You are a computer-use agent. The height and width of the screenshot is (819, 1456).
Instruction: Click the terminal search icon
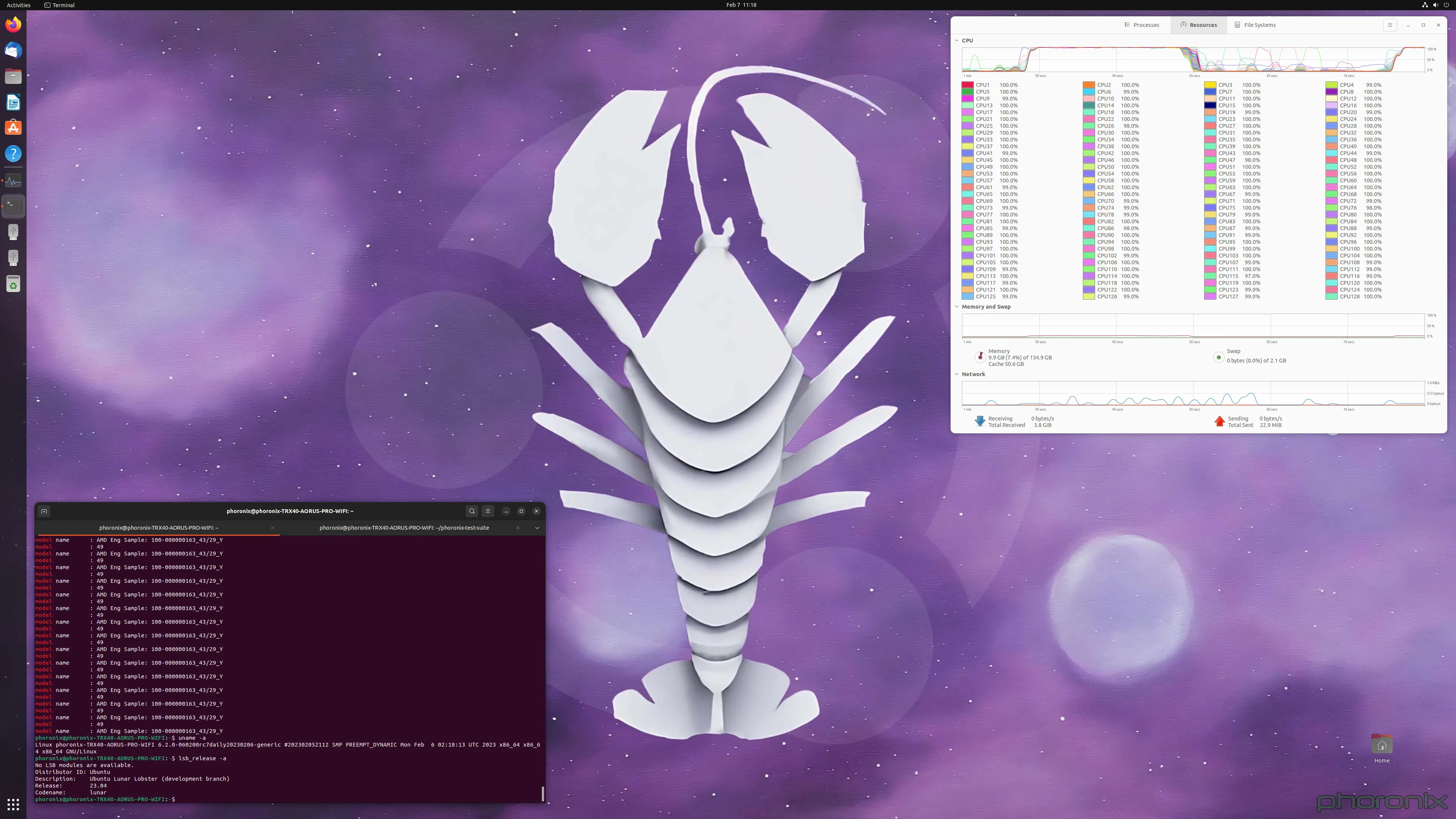(x=472, y=511)
